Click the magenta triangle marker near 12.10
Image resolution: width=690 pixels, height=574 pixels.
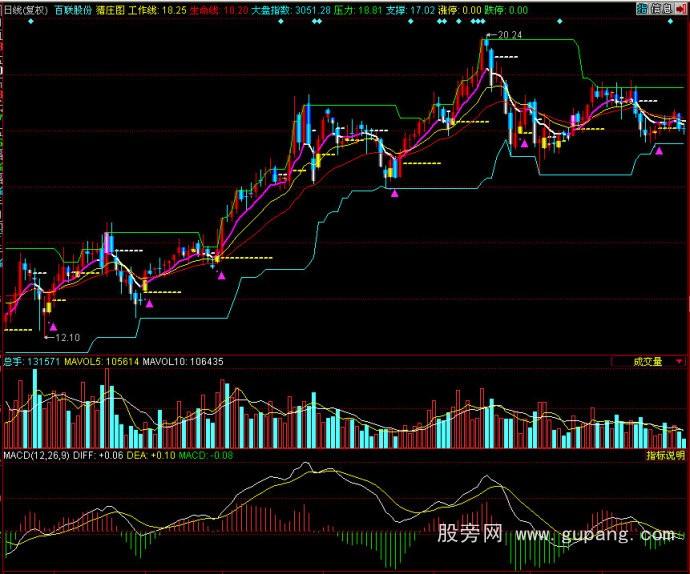[x=54, y=326]
